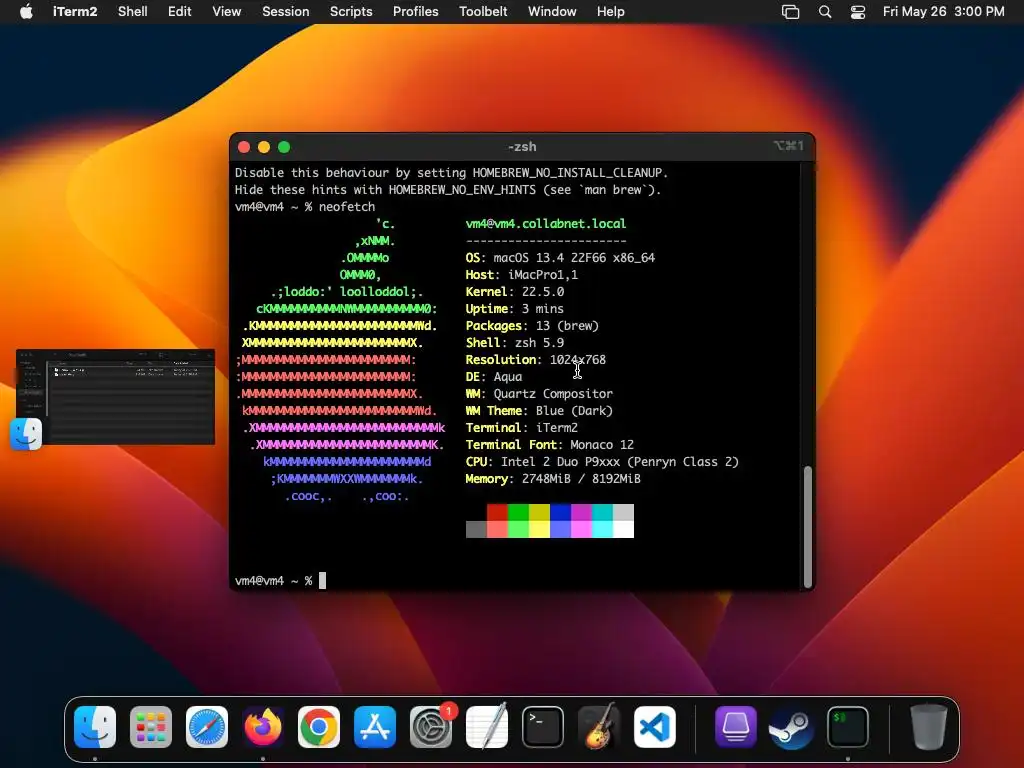The height and width of the screenshot is (768, 1024).
Task: Open Google Chrome in the Dock
Action: [319, 726]
